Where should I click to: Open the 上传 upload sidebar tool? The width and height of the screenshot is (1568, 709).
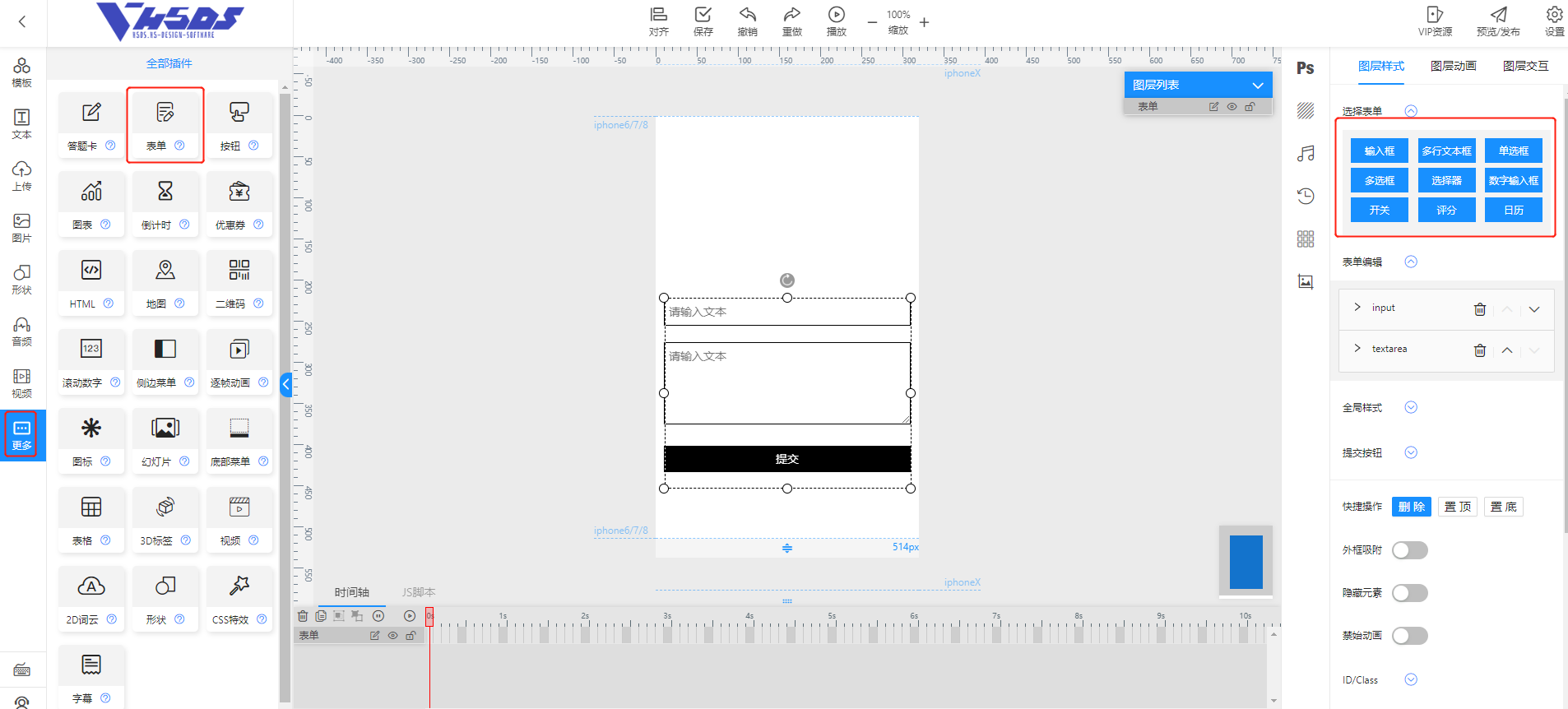click(22, 176)
